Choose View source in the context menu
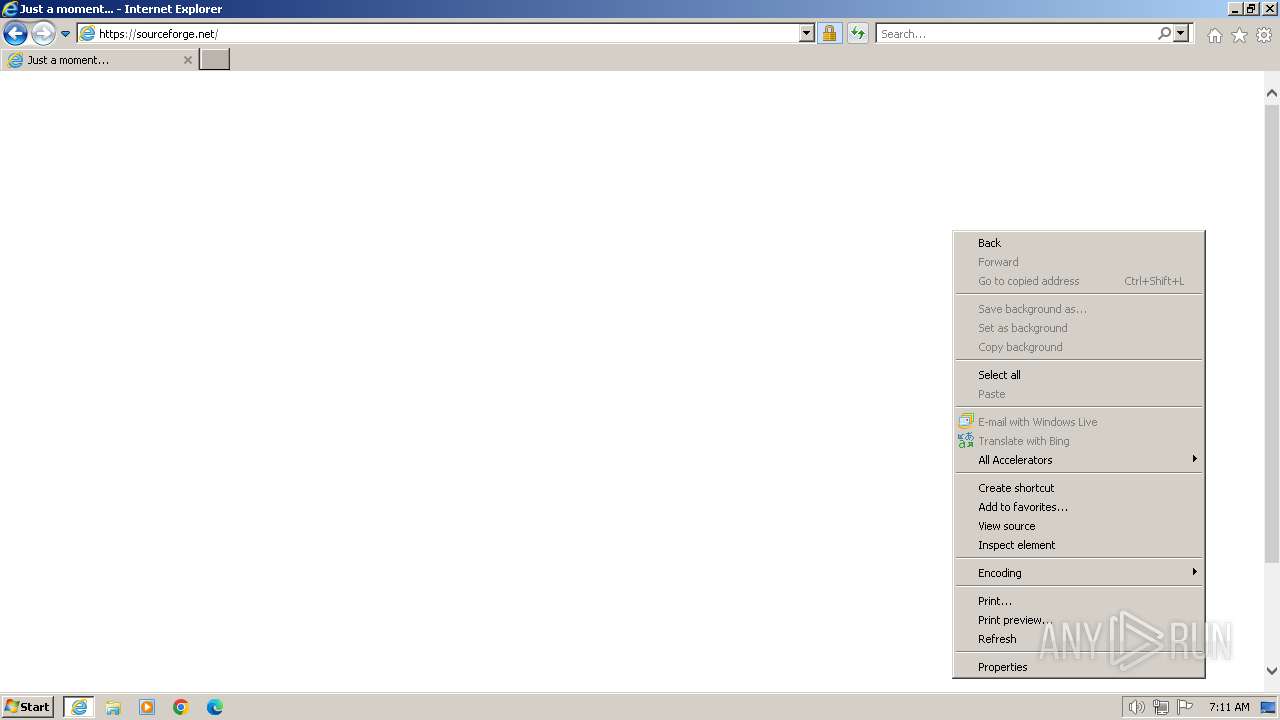Viewport: 1280px width, 720px height. point(1079,526)
